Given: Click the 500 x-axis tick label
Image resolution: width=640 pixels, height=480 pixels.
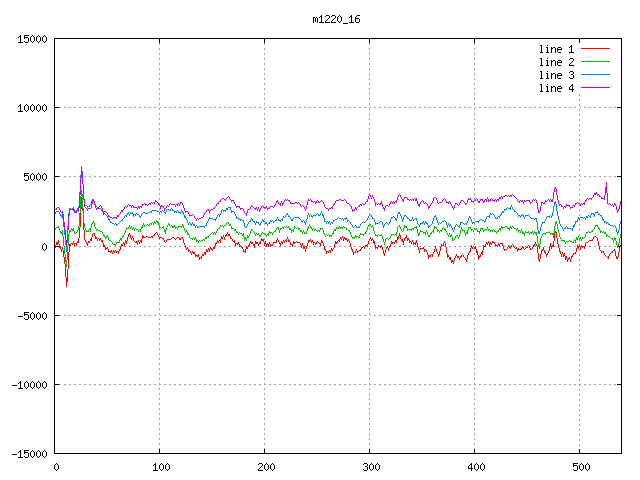Looking at the screenshot, I should click(580, 467).
